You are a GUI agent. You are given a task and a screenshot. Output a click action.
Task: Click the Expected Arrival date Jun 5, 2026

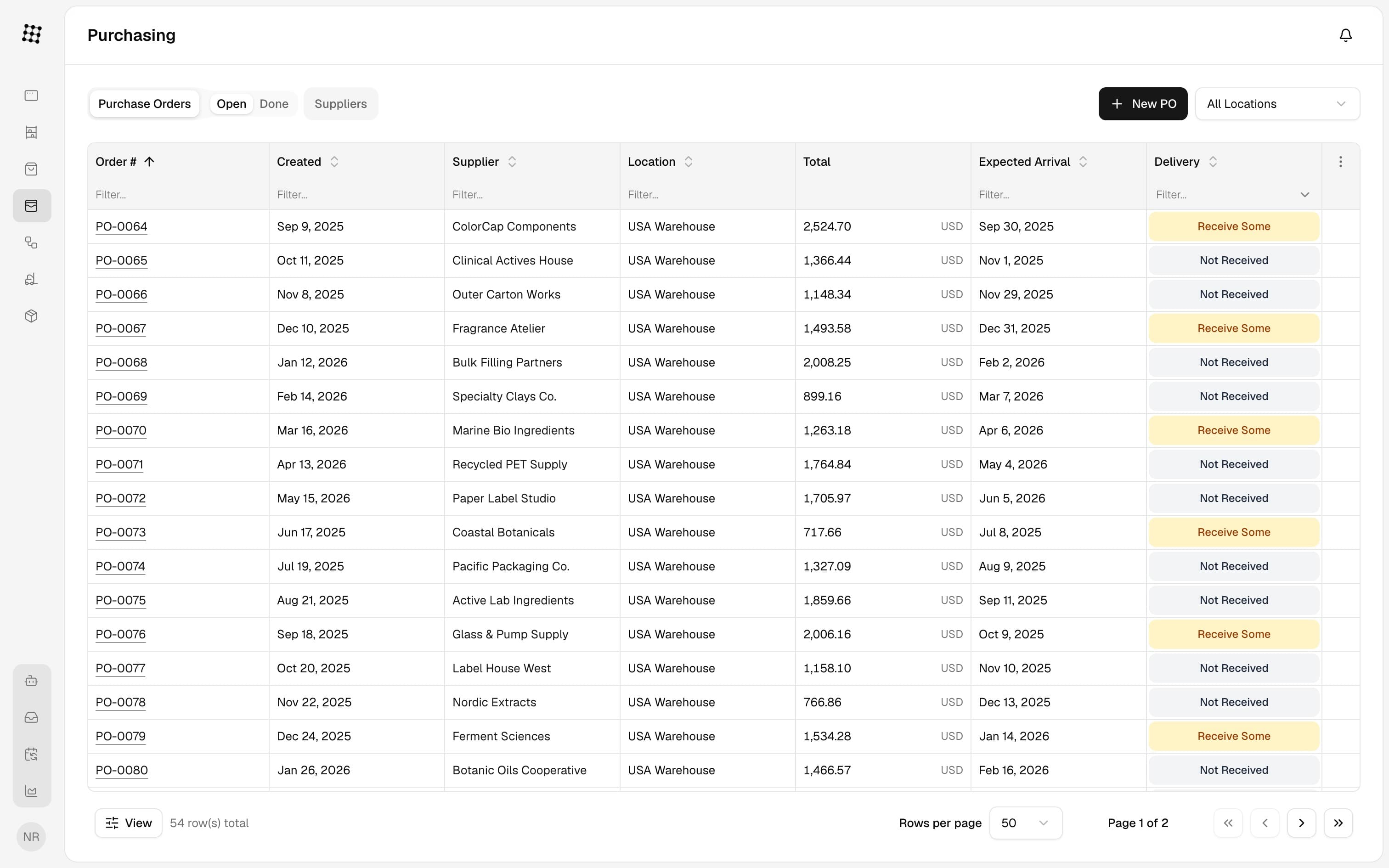pyautogui.click(x=1012, y=498)
